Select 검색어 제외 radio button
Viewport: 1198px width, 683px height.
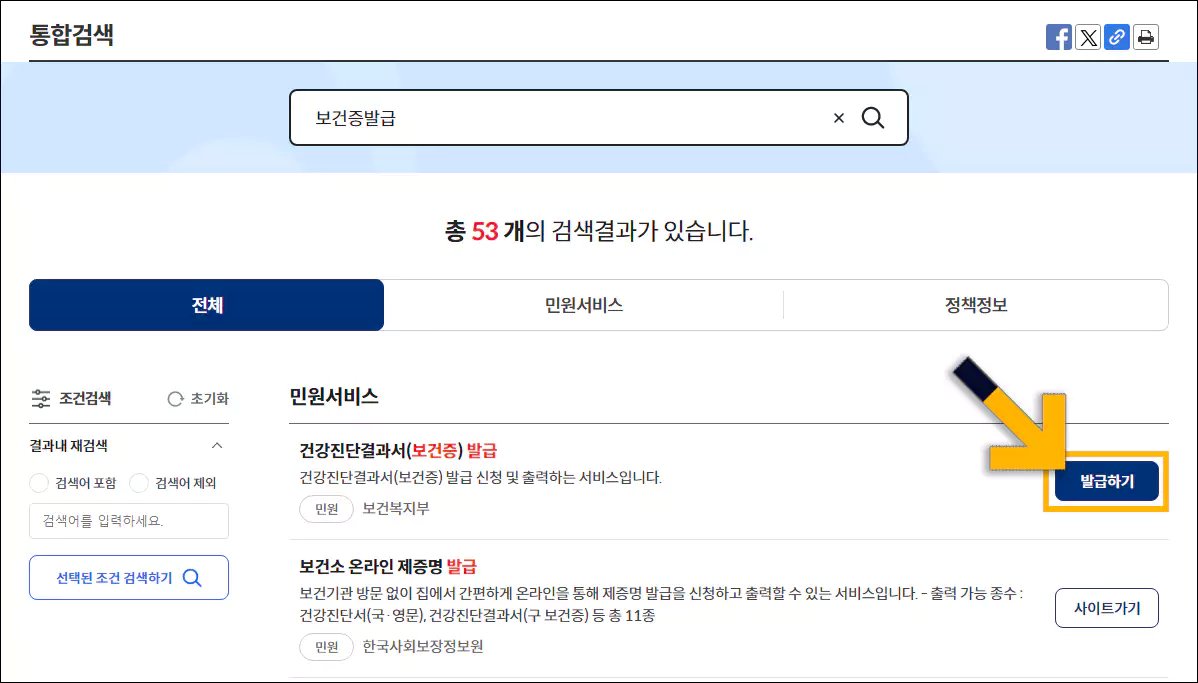139,483
